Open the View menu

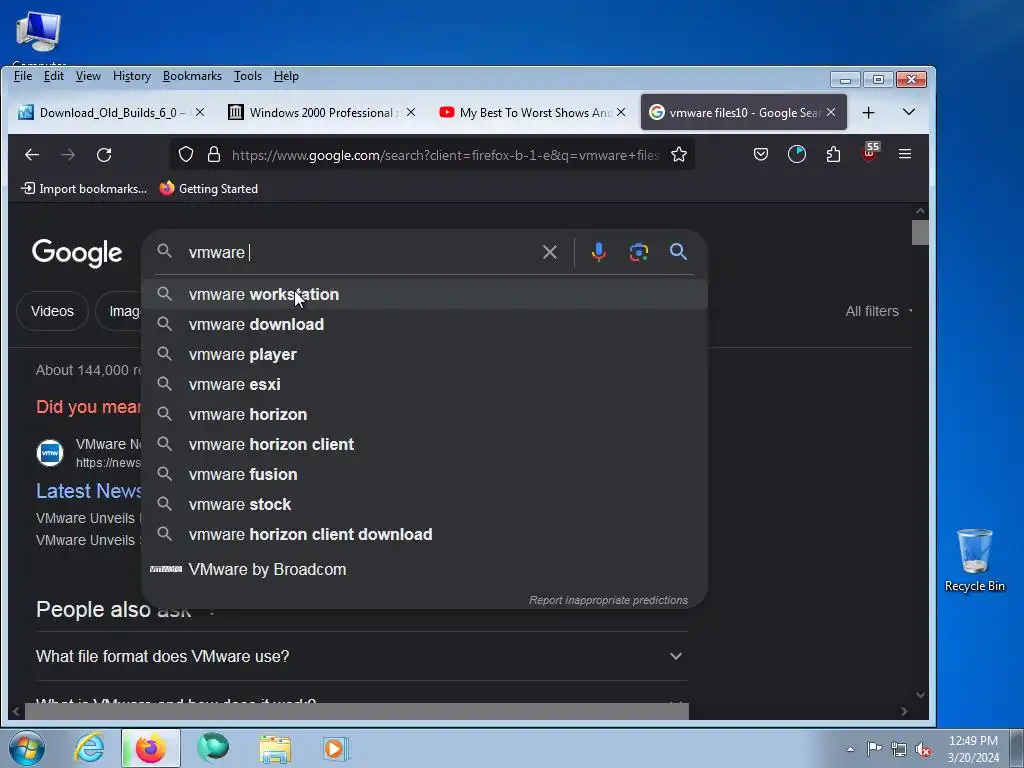88,76
